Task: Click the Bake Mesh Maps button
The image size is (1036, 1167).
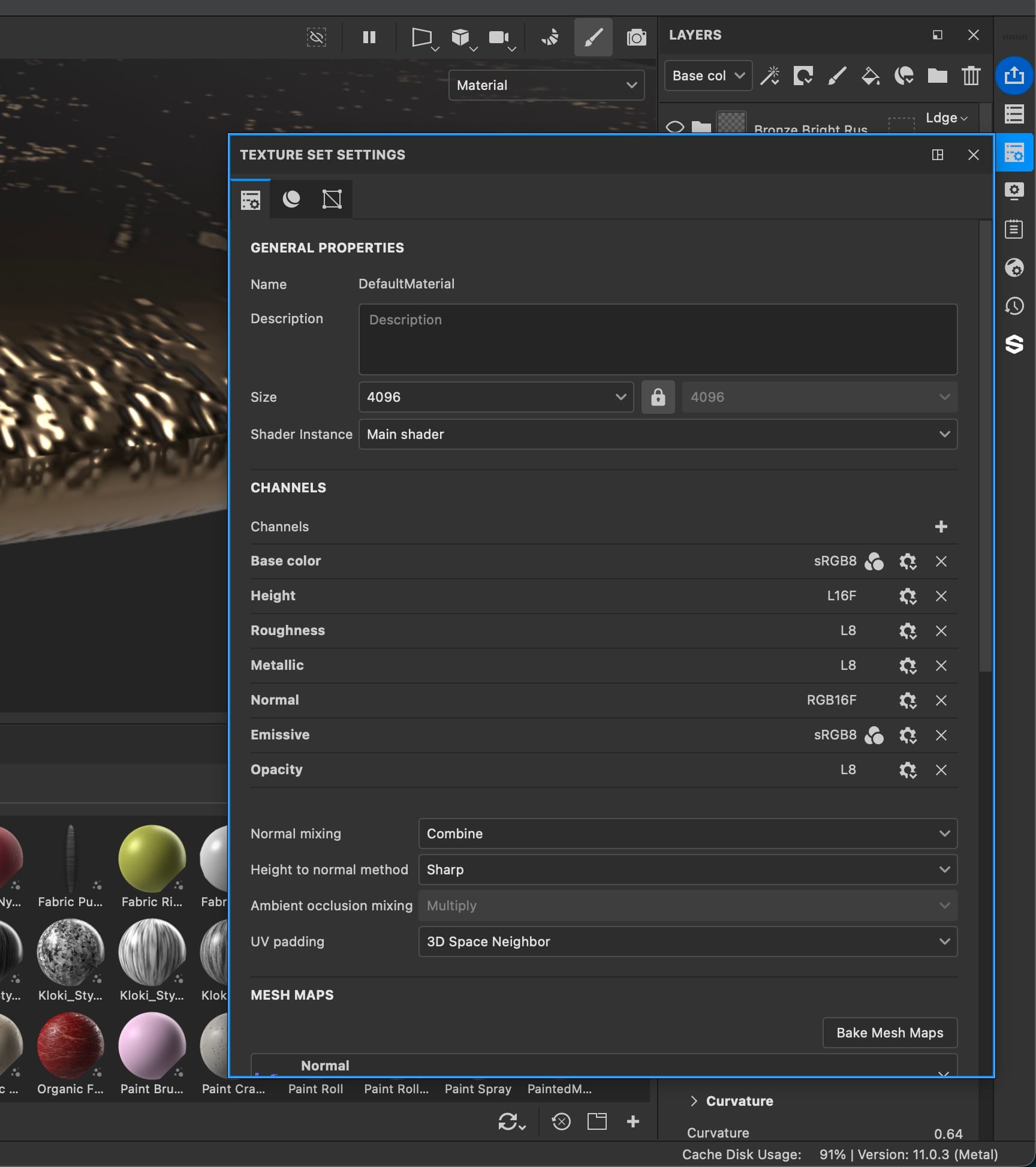Action: coord(890,1033)
